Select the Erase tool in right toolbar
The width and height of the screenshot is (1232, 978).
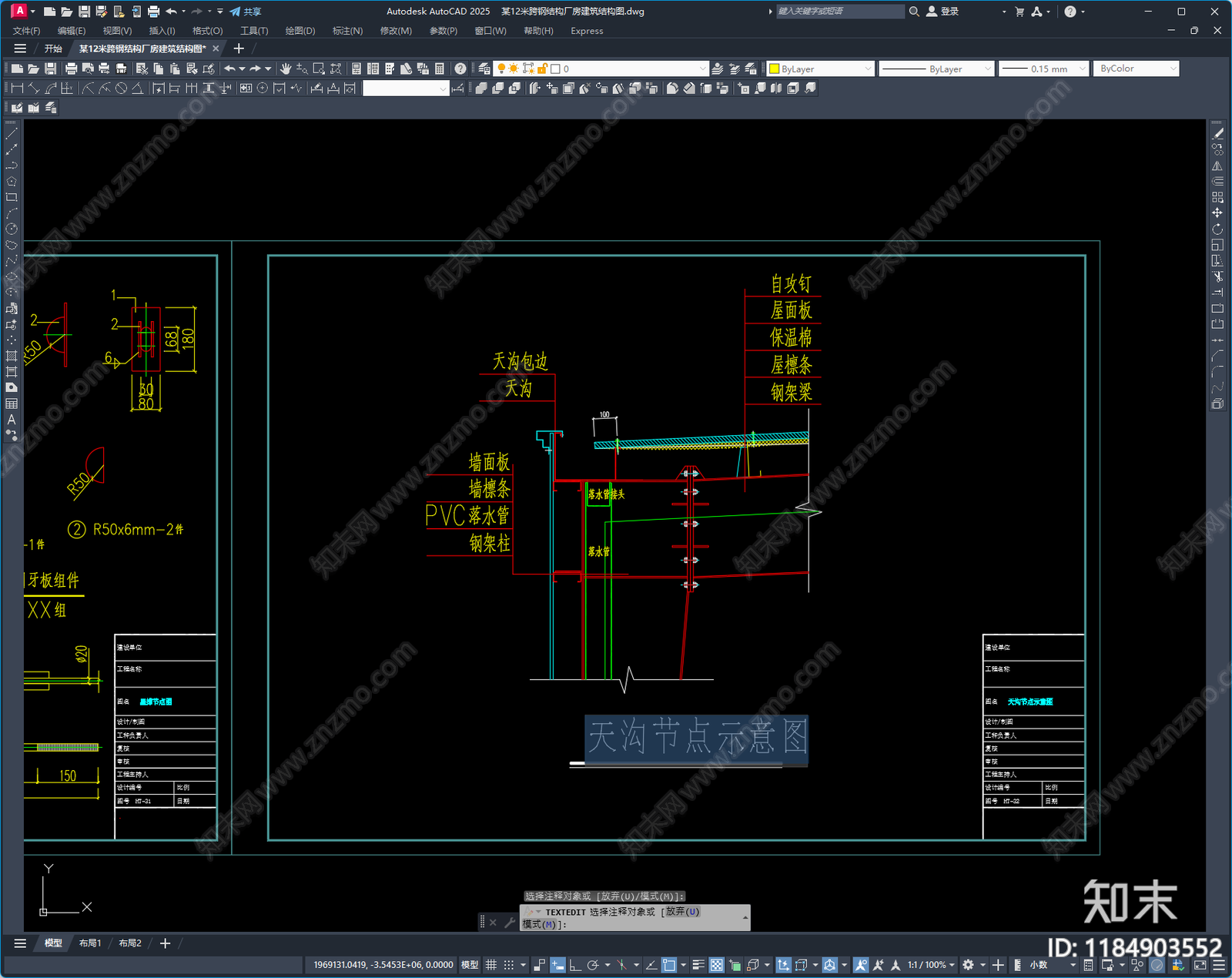1217,134
